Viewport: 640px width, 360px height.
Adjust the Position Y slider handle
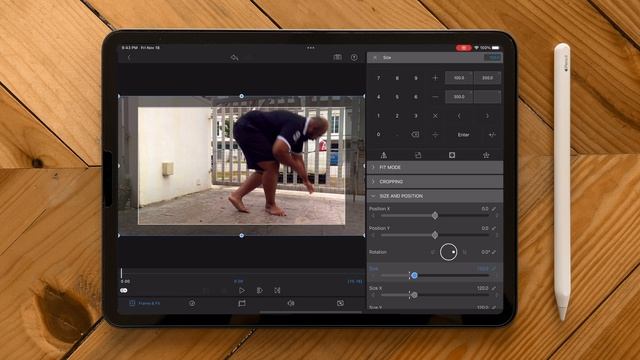click(435, 235)
